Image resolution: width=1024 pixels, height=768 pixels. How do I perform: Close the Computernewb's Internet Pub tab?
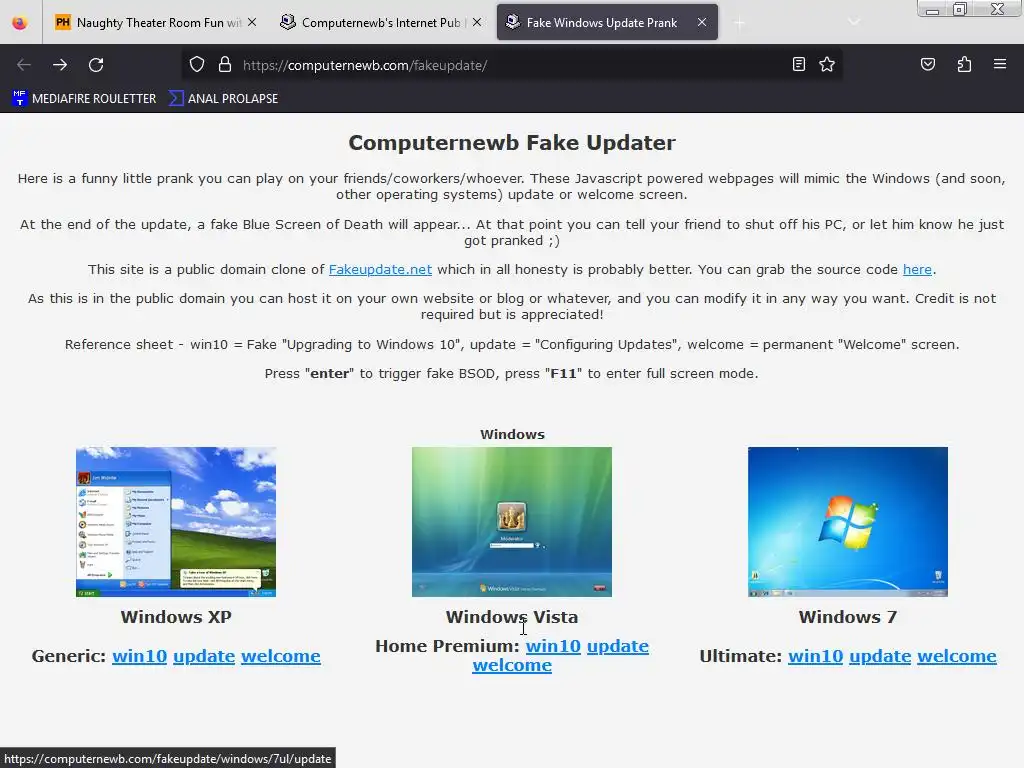[477, 22]
